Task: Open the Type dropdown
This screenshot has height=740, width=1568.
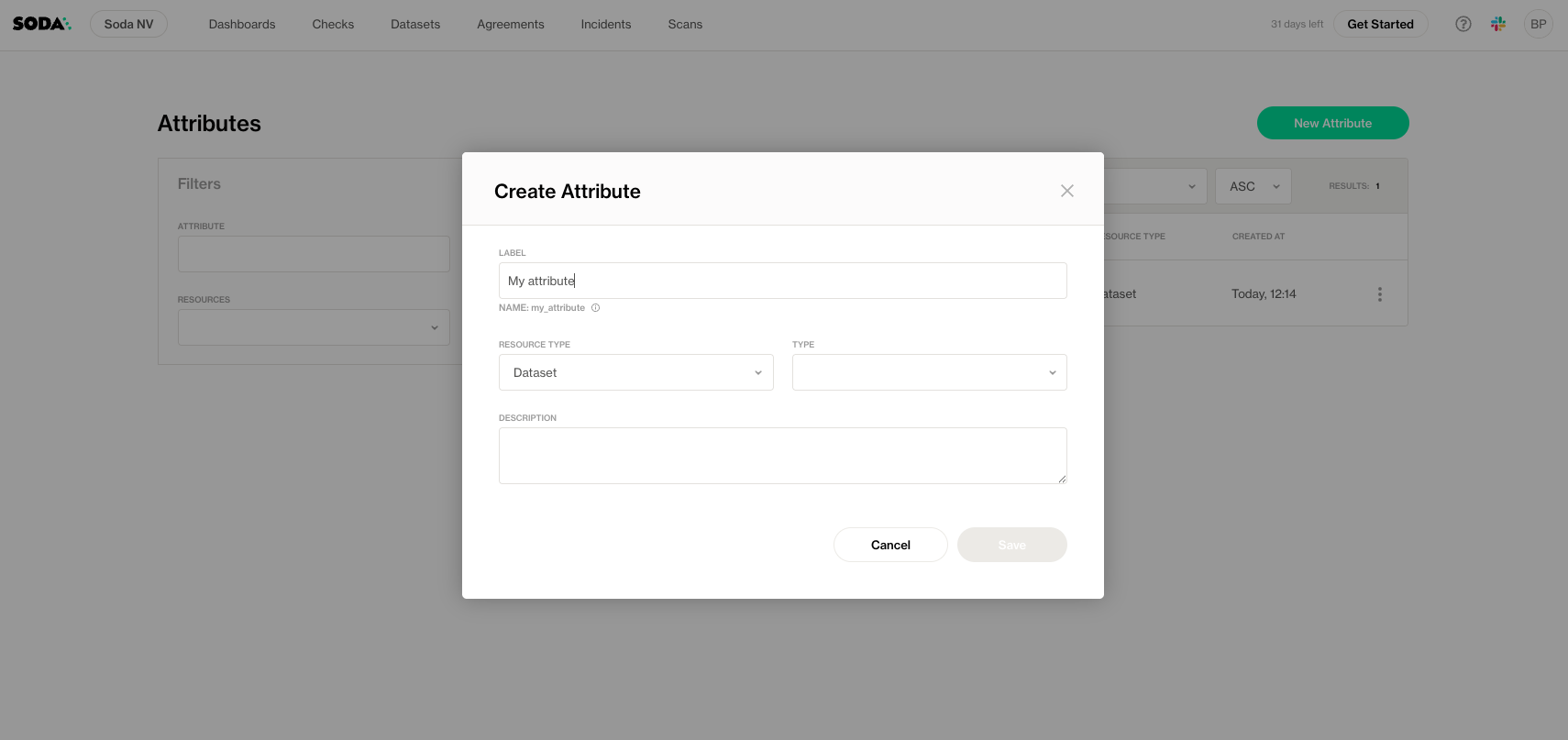Action: (929, 372)
